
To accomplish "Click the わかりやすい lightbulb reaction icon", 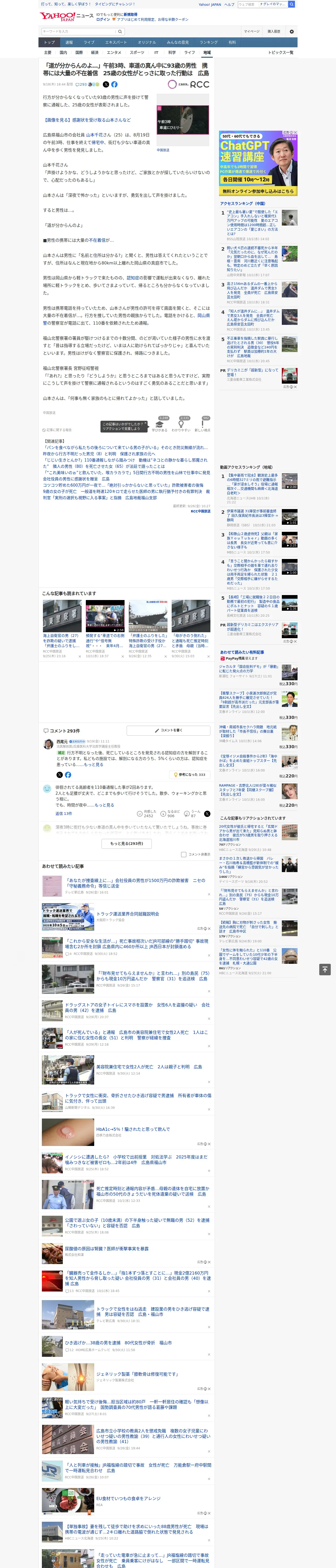I will (x=181, y=424).
